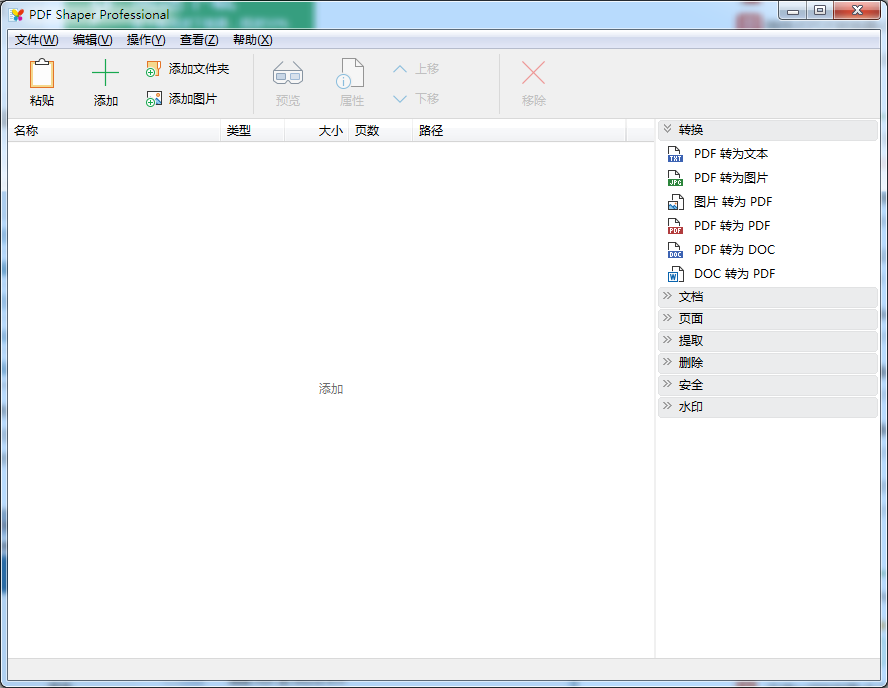
Task: Click the Add Image (添加图片) icon
Action: pyautogui.click(x=153, y=99)
